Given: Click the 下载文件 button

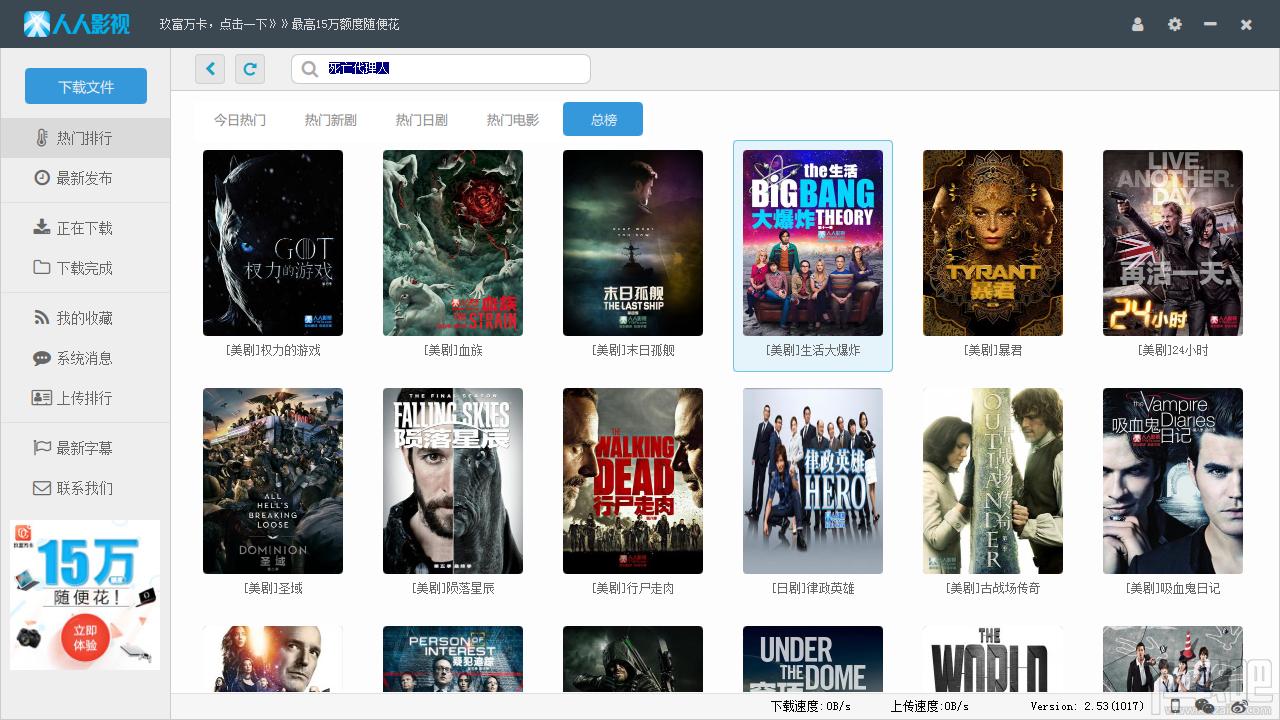Looking at the screenshot, I should point(86,86).
